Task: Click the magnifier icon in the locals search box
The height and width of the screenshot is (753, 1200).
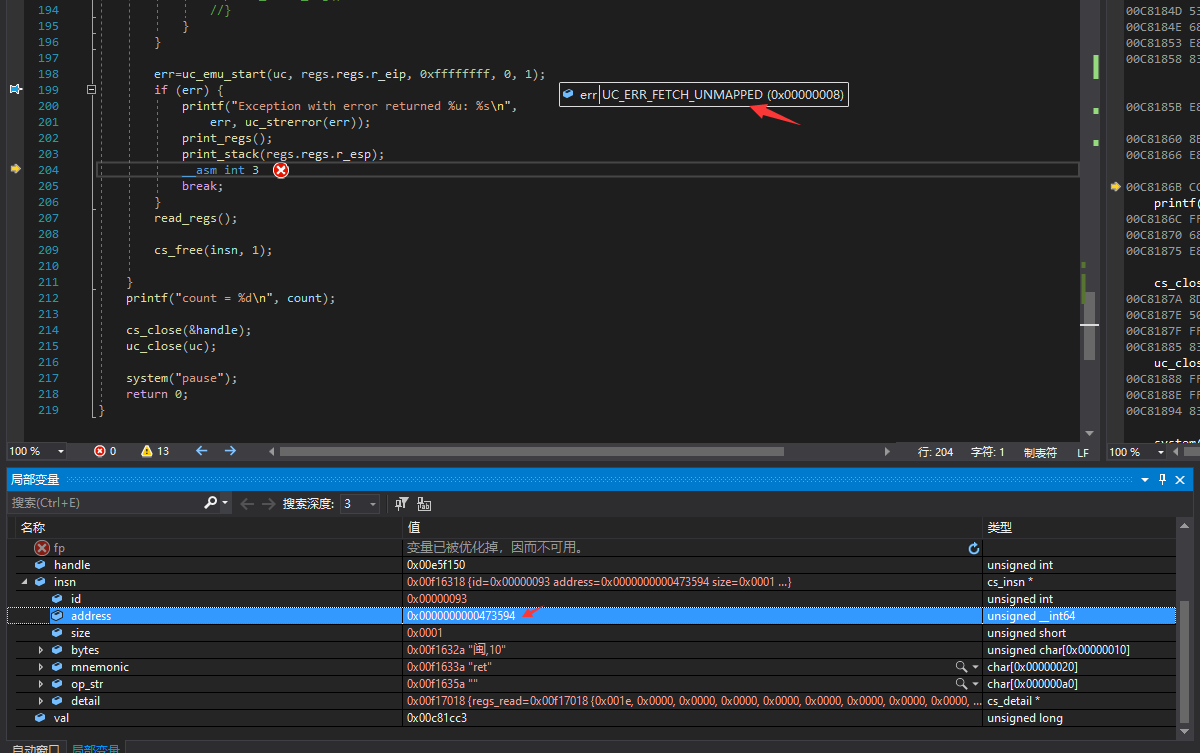Action: (x=211, y=503)
